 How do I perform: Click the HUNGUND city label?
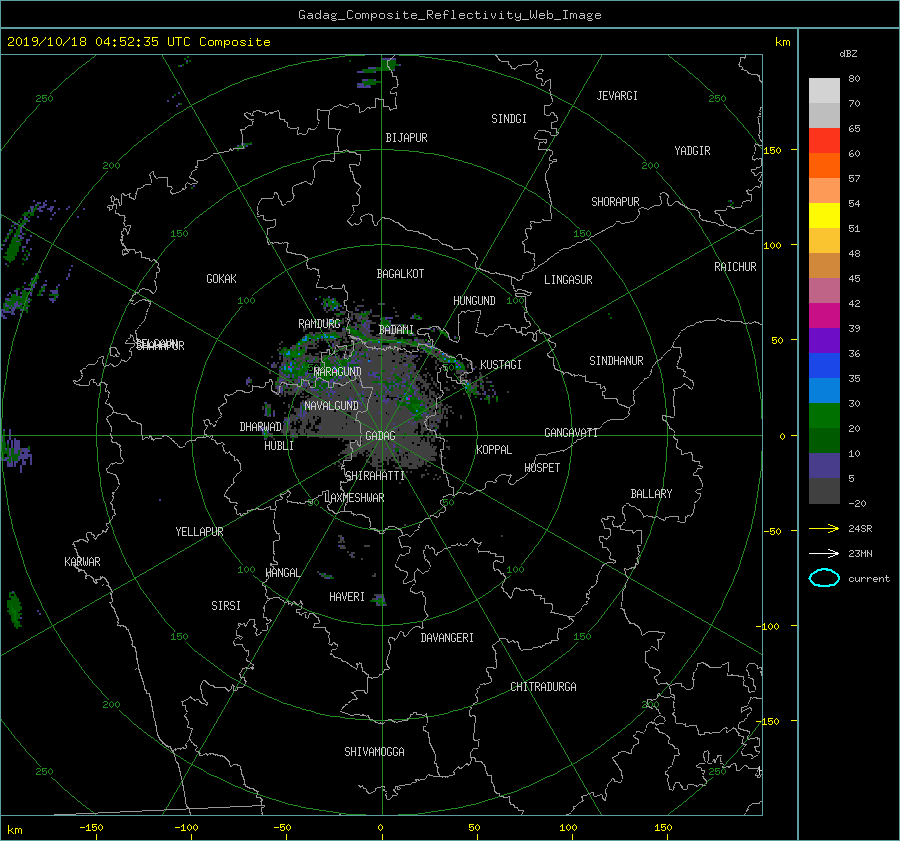click(474, 300)
